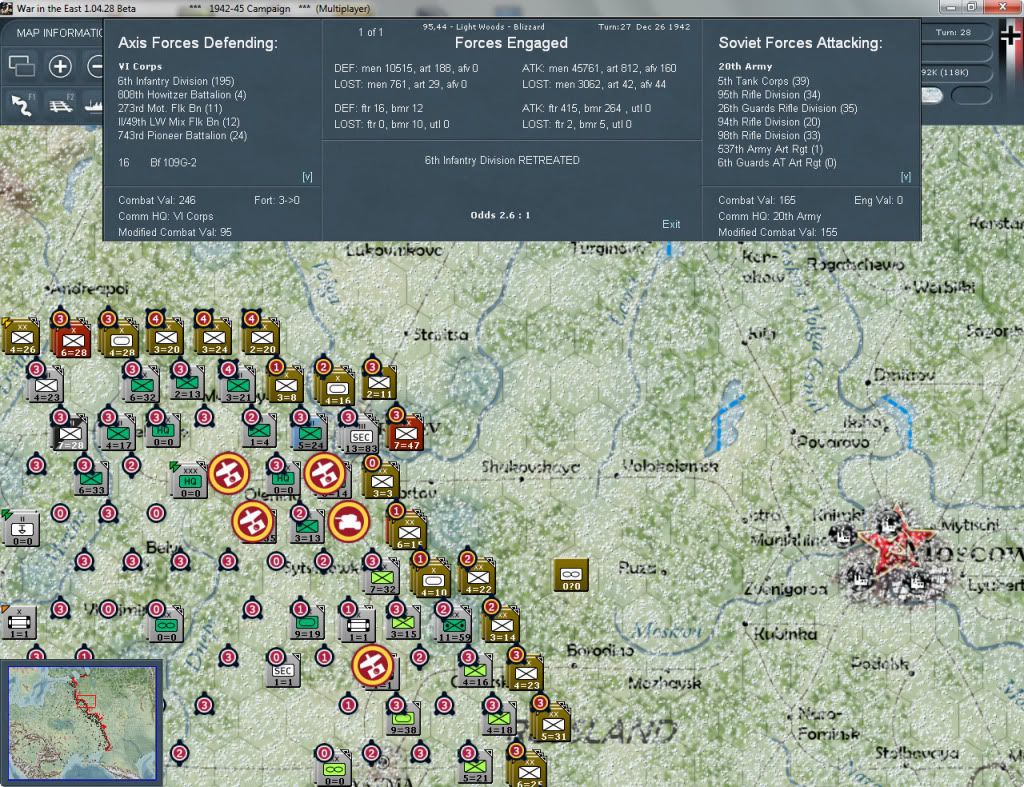
Task: Click '26th Guards Rifle Division (35)' entry
Action: [x=787, y=108]
